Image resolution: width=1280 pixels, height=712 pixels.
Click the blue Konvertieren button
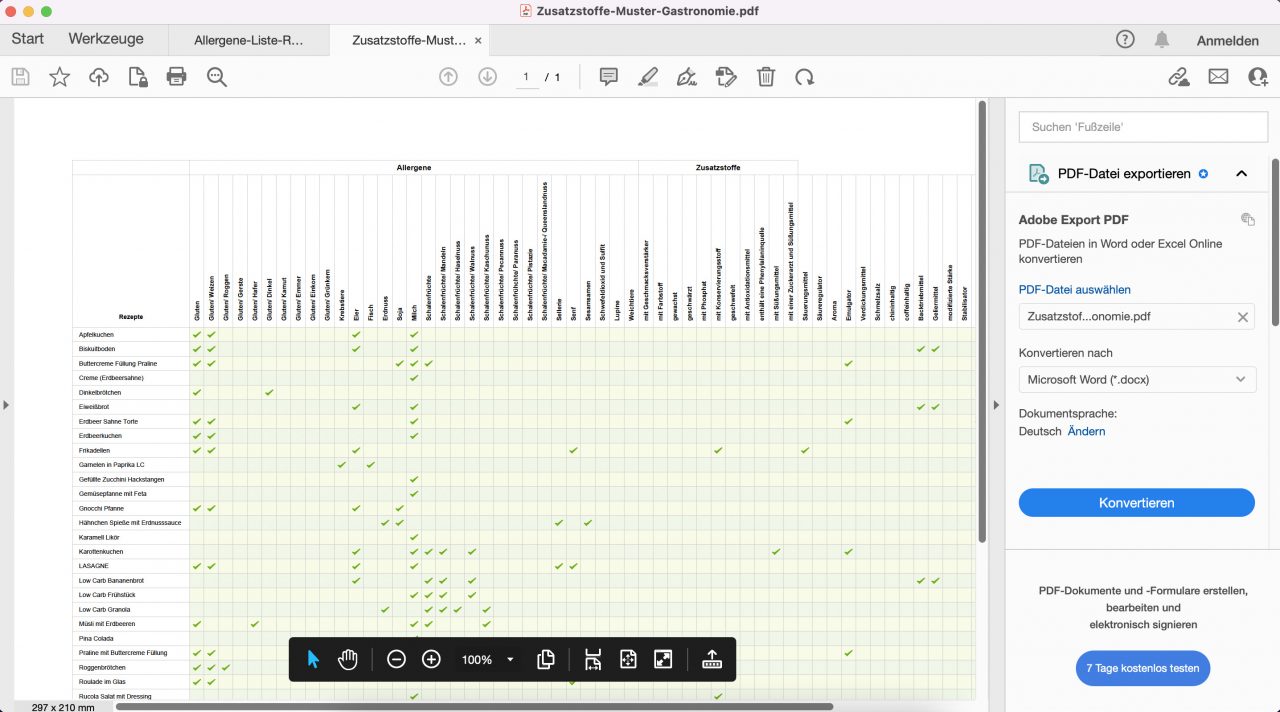pyautogui.click(x=1136, y=503)
